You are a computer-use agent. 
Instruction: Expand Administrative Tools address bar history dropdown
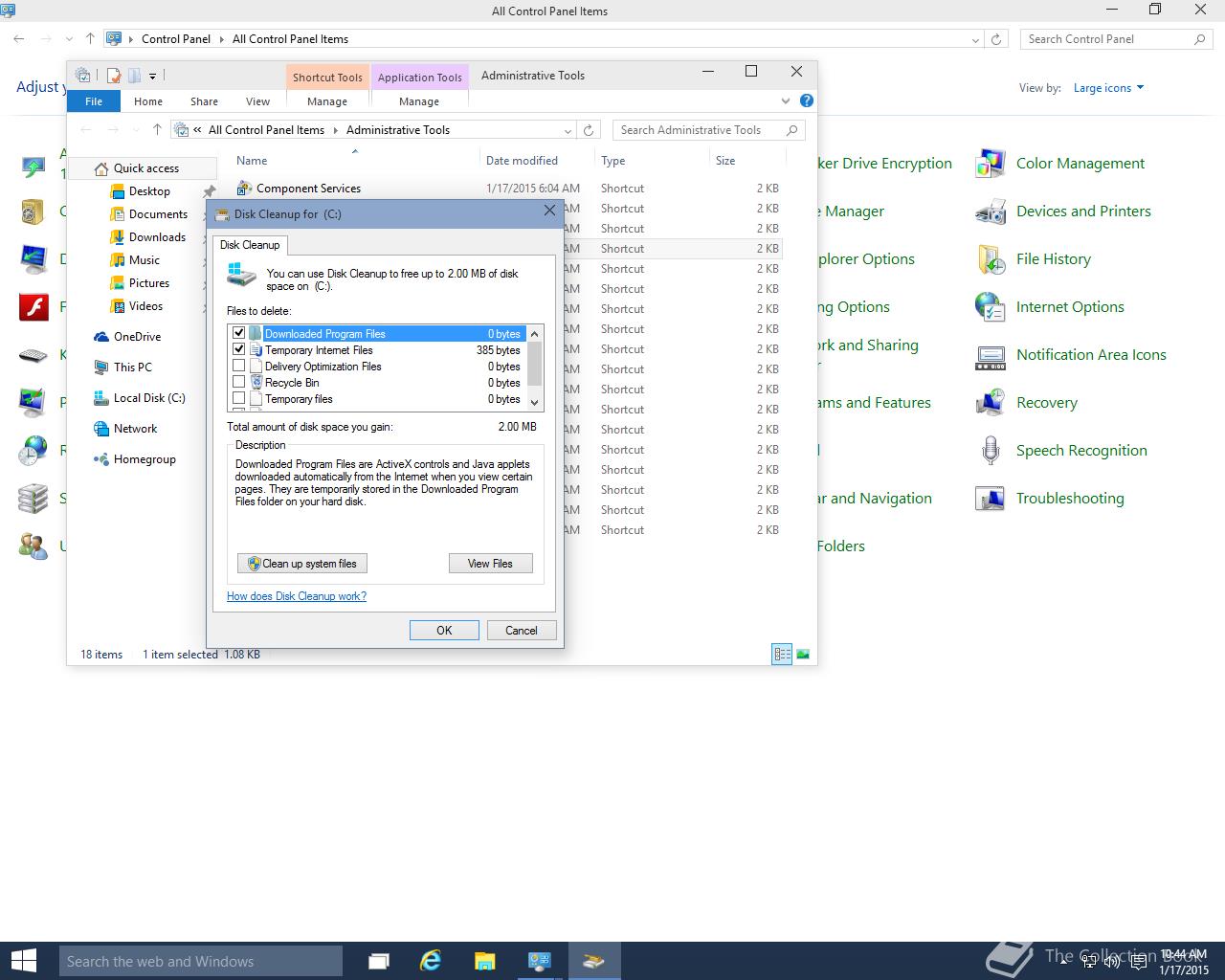pos(568,130)
